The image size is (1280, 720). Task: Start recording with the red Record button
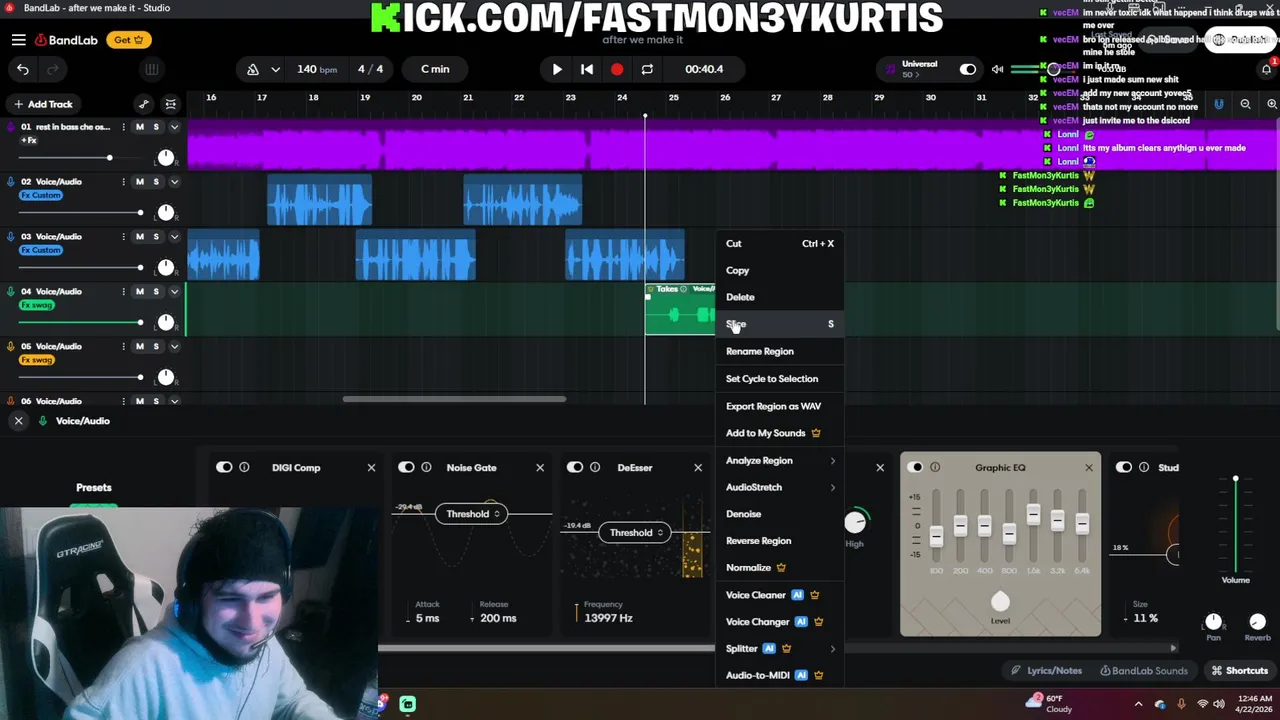click(x=617, y=69)
